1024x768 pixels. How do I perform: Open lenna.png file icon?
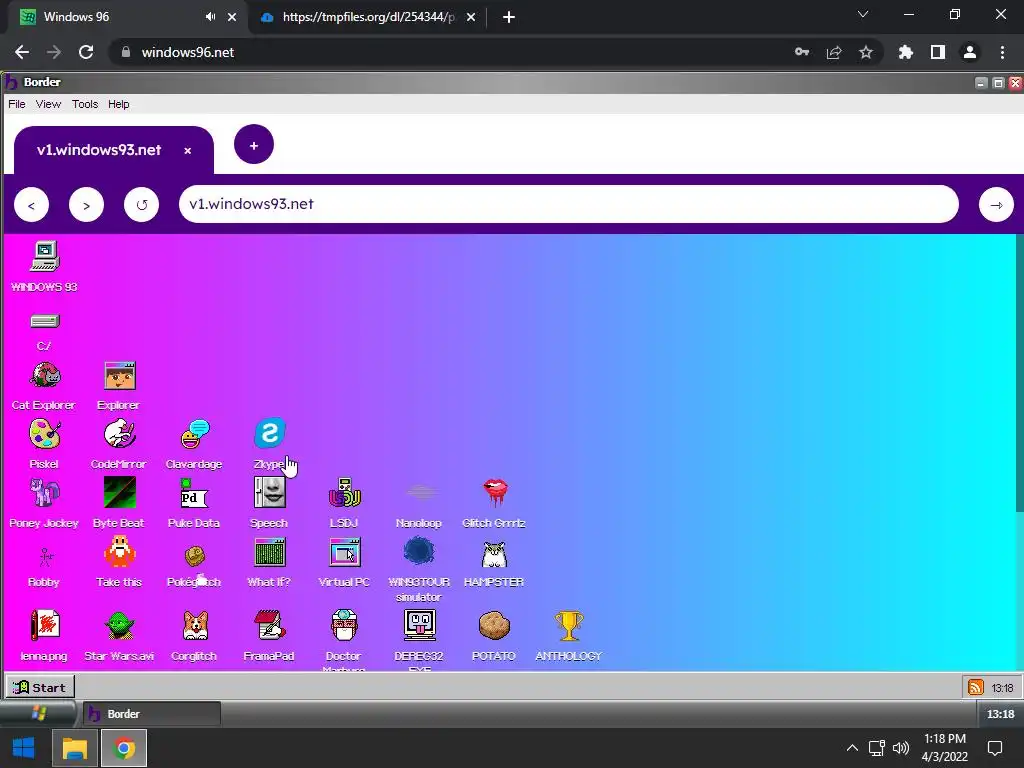[45, 626]
